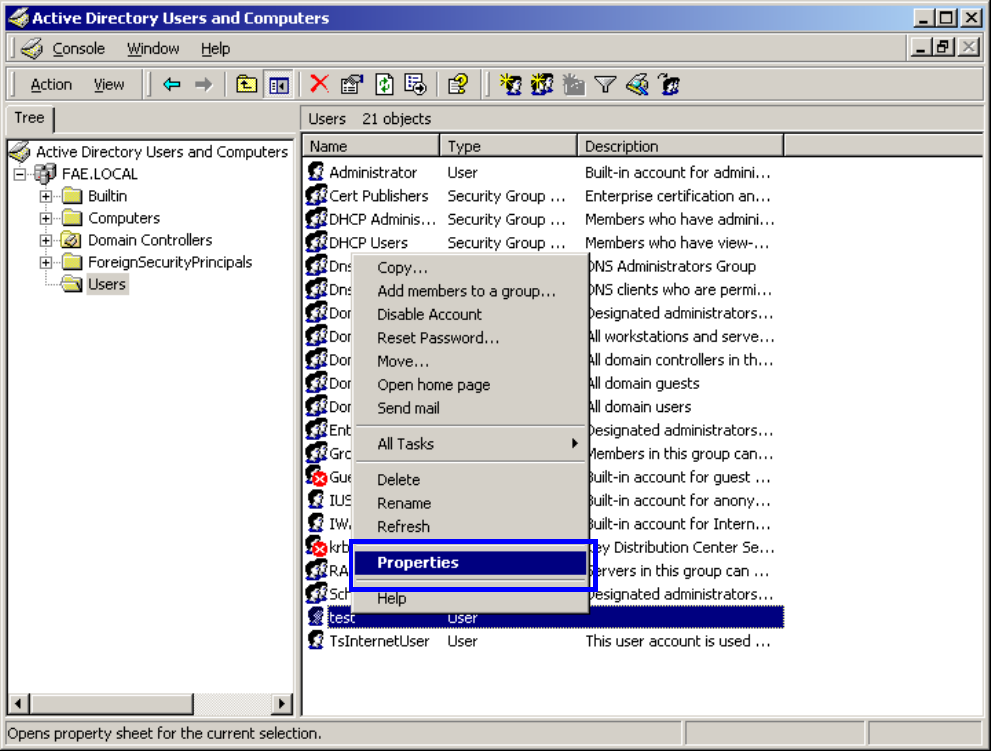Collapse the FAE.LOCAL tree node

20,174
